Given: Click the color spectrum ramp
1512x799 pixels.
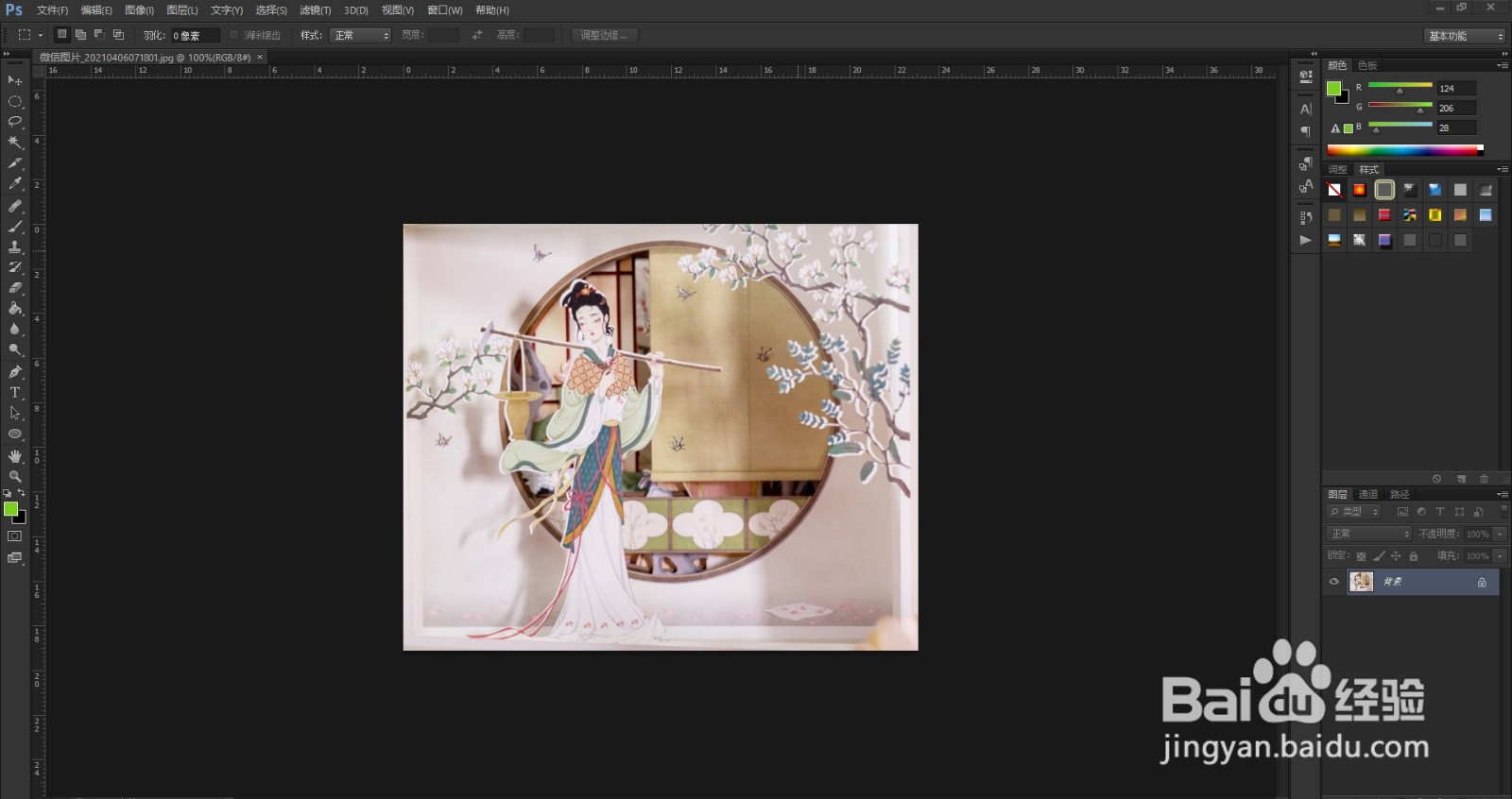Looking at the screenshot, I should coord(1404,149).
